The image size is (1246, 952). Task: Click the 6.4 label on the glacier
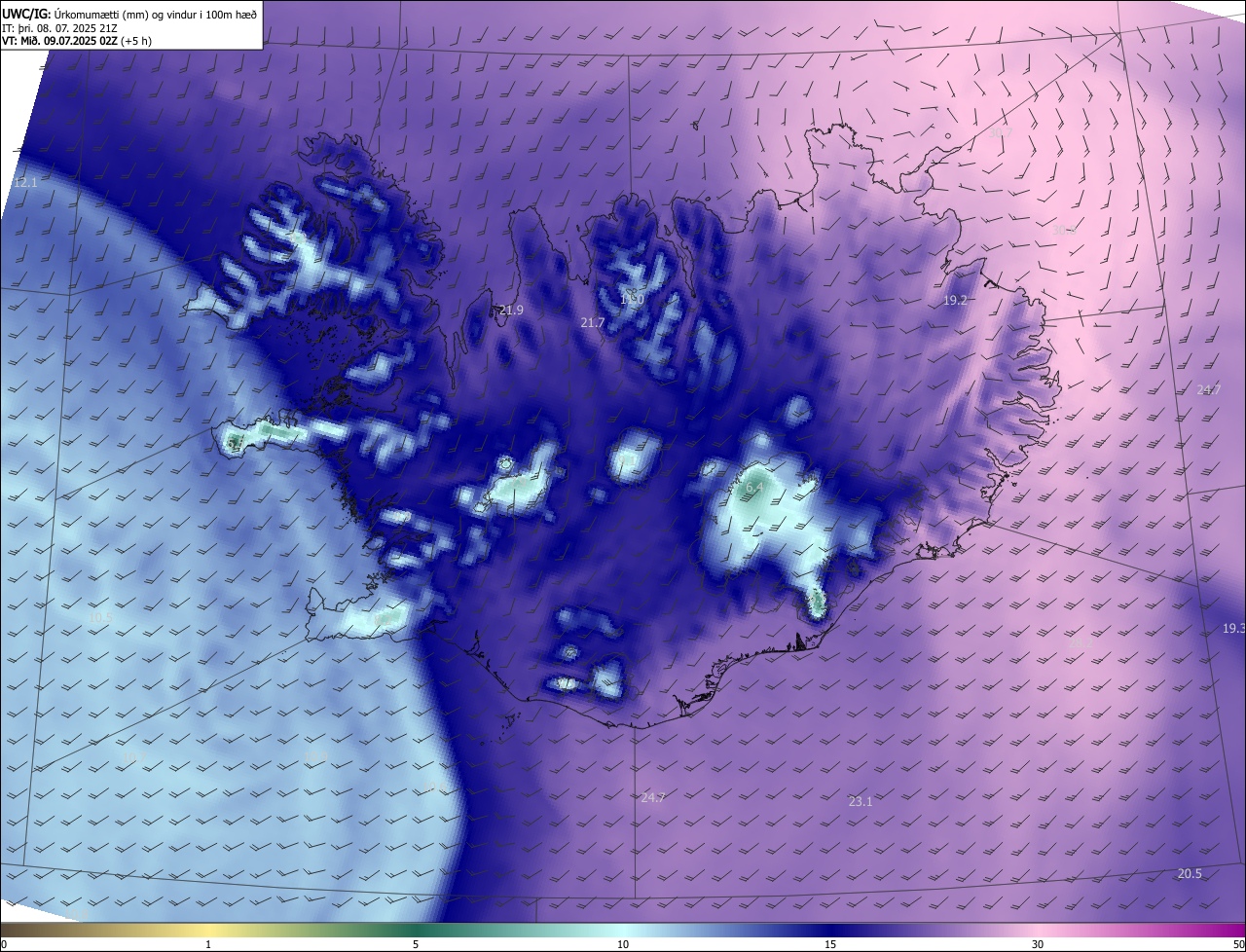(755, 488)
